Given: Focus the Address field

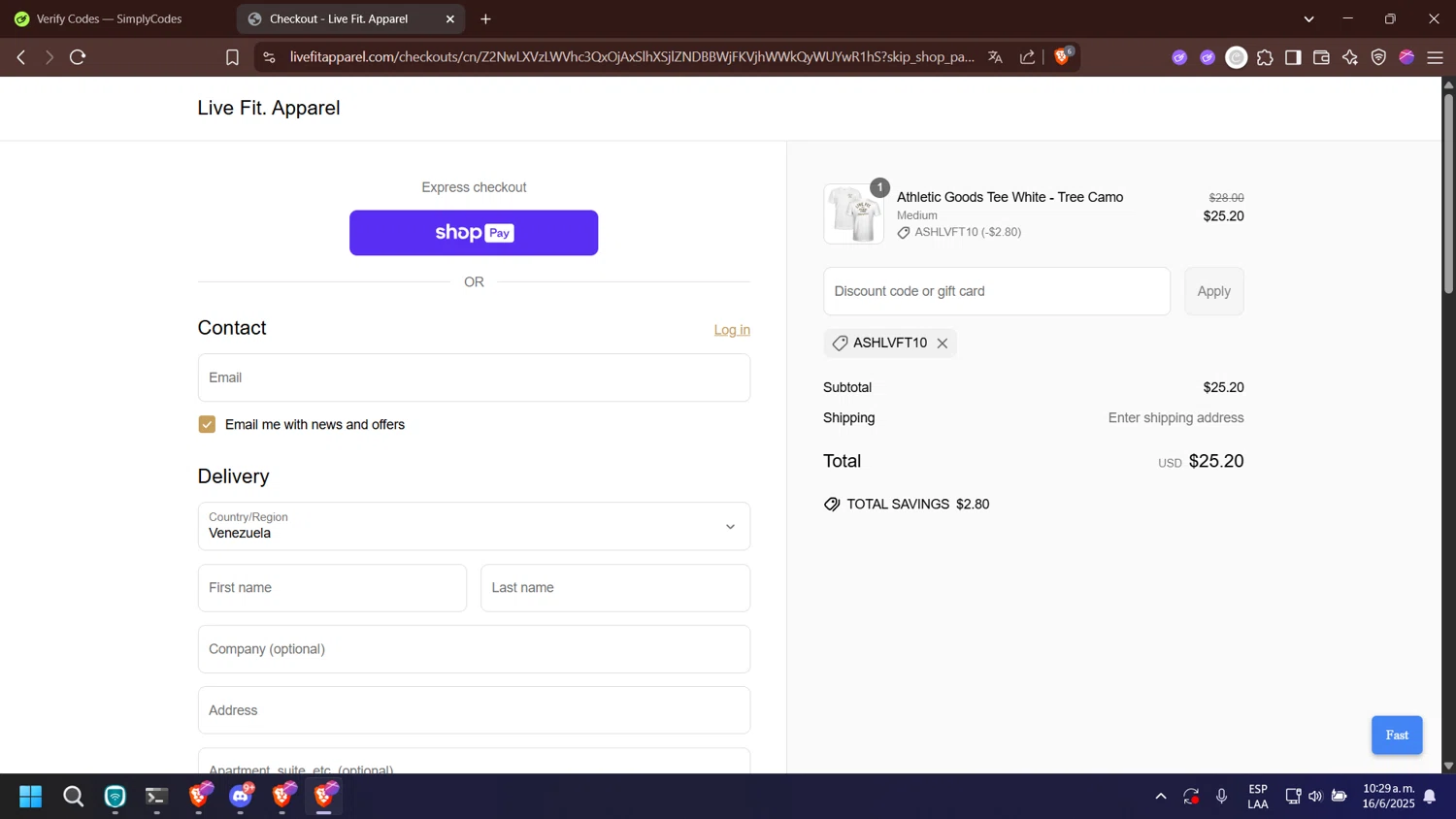Looking at the screenshot, I should click(474, 710).
